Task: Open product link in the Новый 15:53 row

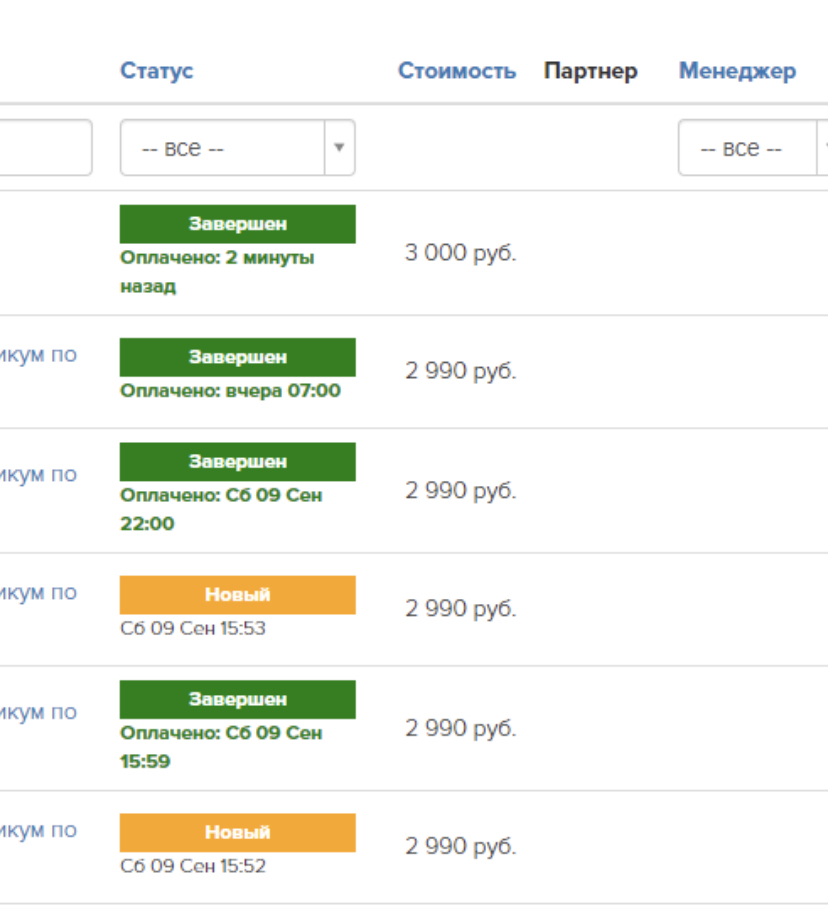Action: coord(38,593)
